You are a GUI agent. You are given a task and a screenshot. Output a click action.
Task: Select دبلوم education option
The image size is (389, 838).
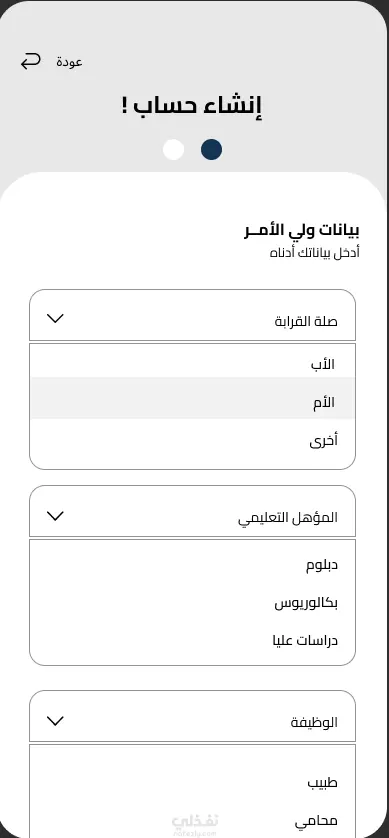[192, 565]
